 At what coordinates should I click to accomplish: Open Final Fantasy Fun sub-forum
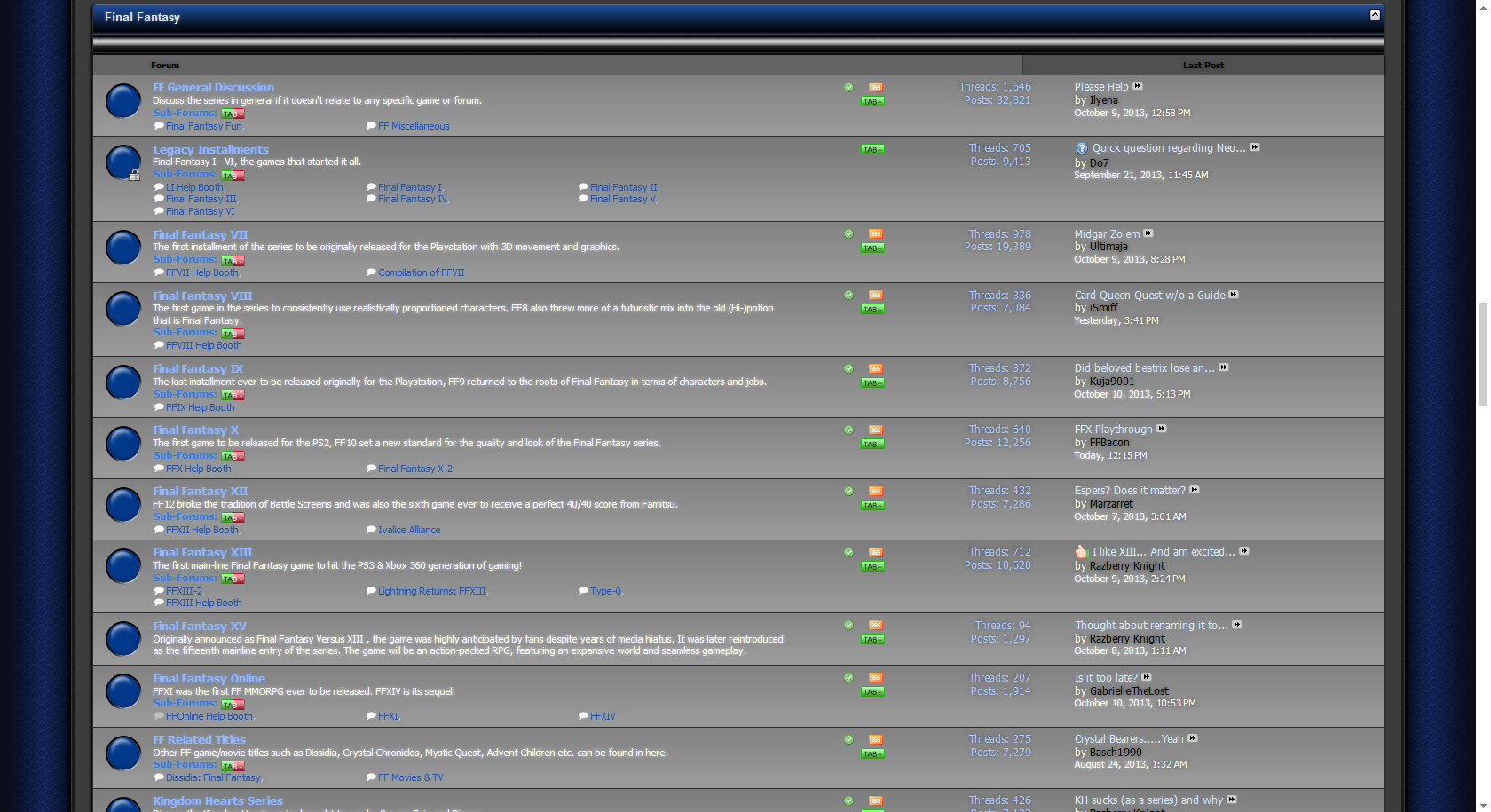203,127
